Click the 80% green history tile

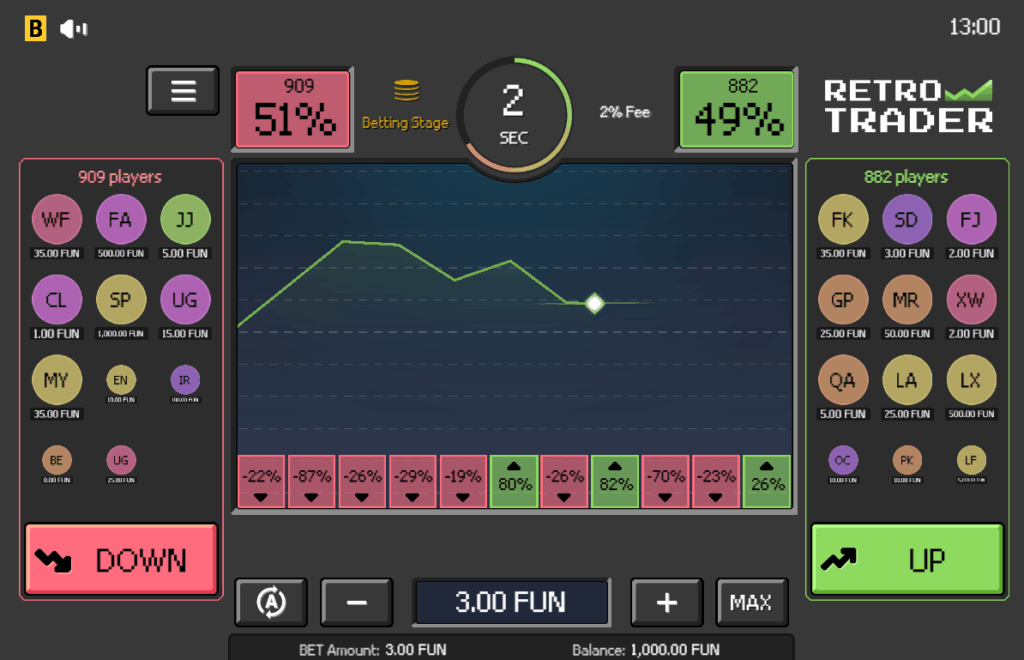(514, 482)
